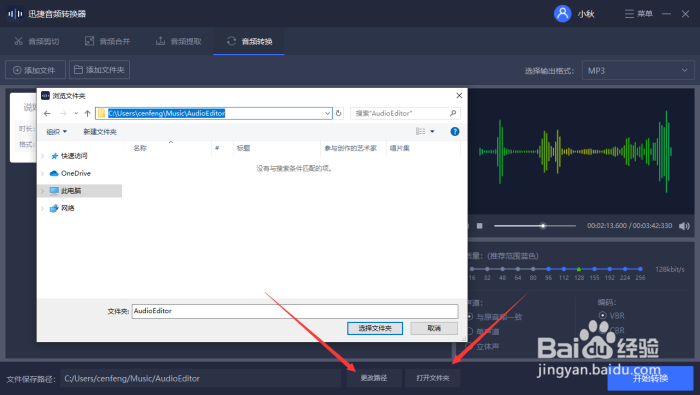Sort by the 名称 column header
700x395 pixels.
tap(140, 148)
